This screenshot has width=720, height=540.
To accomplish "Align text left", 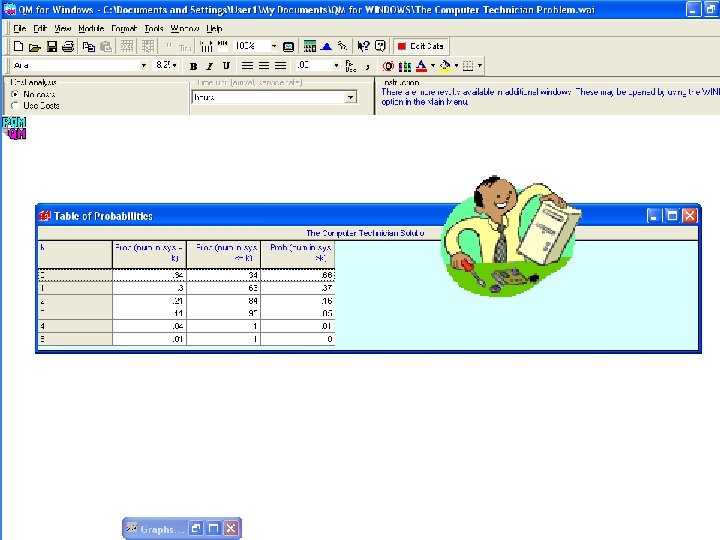I will click(x=247, y=66).
